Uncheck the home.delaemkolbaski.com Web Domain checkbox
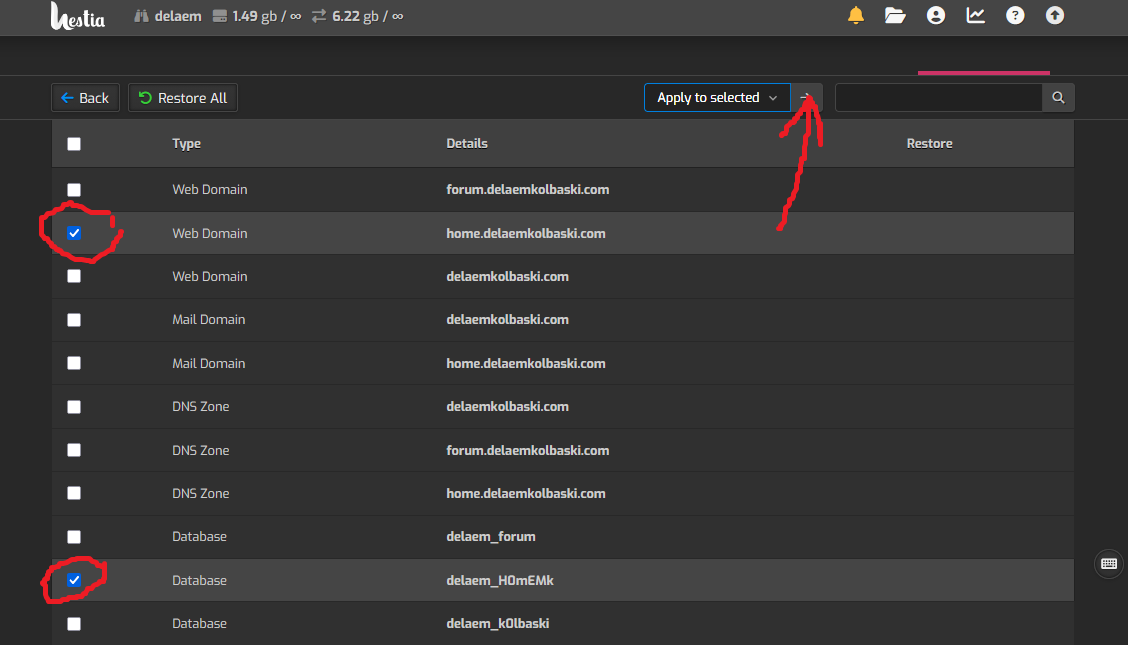The height and width of the screenshot is (645, 1128). (x=74, y=233)
